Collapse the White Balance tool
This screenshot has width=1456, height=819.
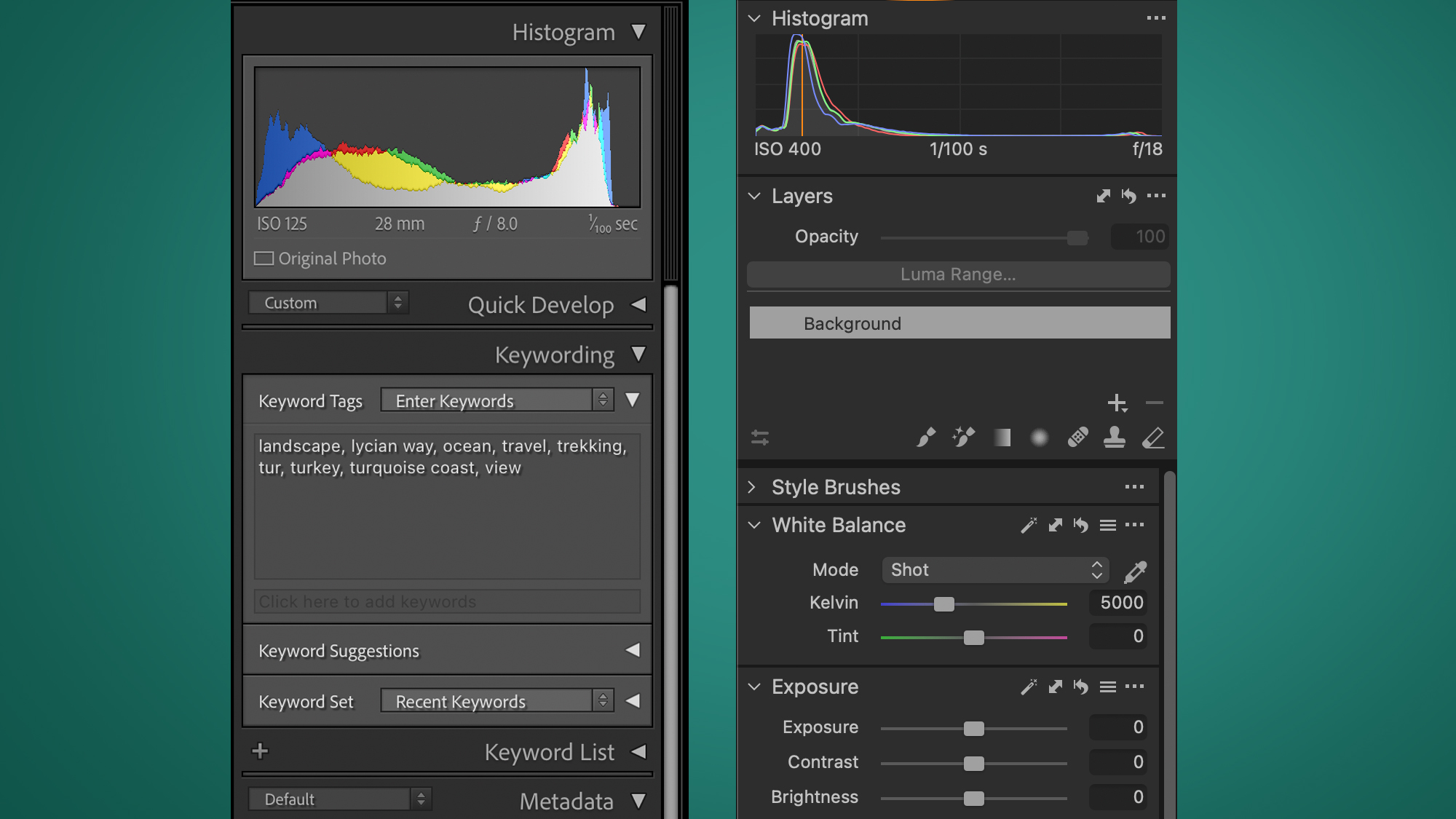click(x=754, y=525)
